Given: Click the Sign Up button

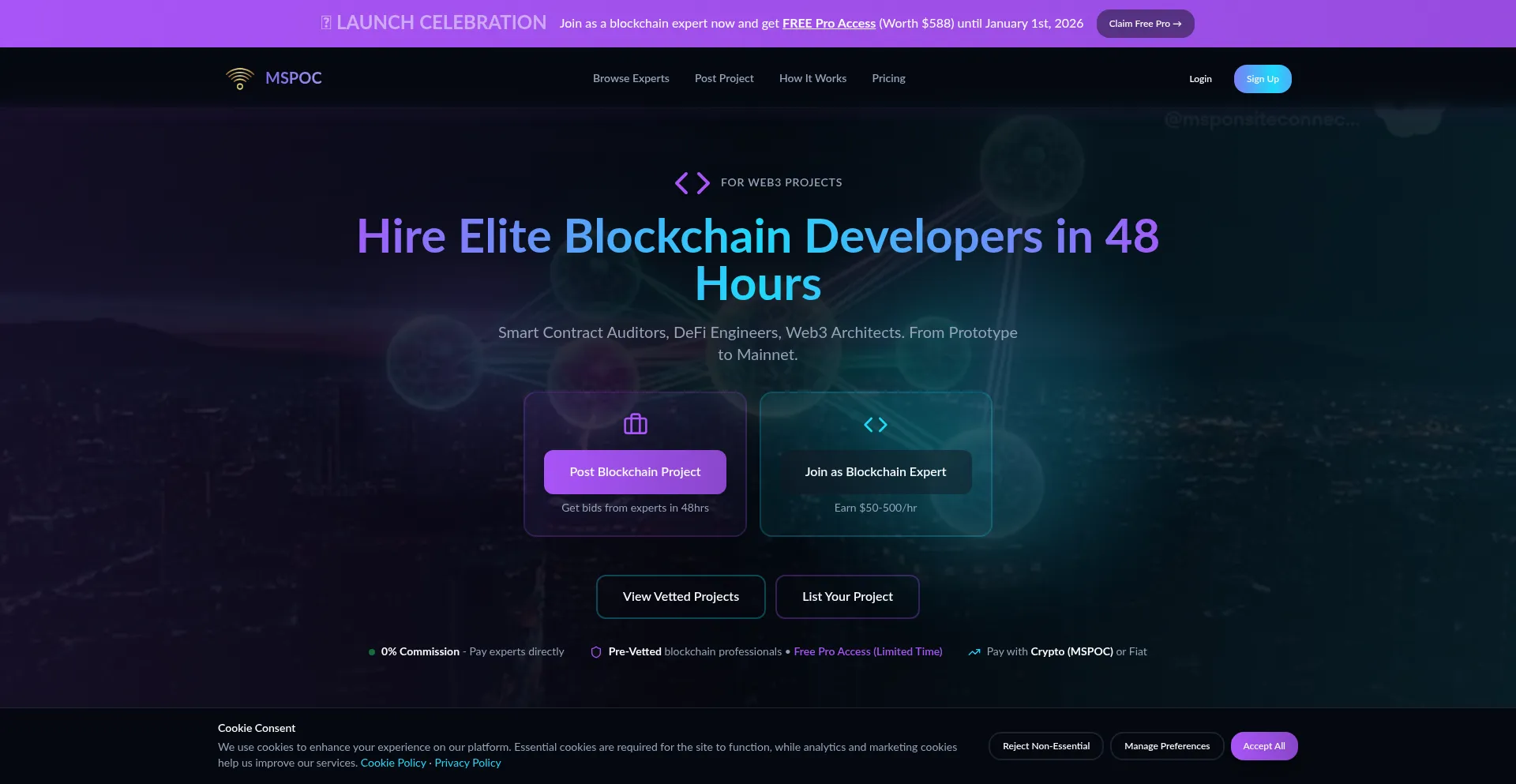Looking at the screenshot, I should [x=1263, y=79].
